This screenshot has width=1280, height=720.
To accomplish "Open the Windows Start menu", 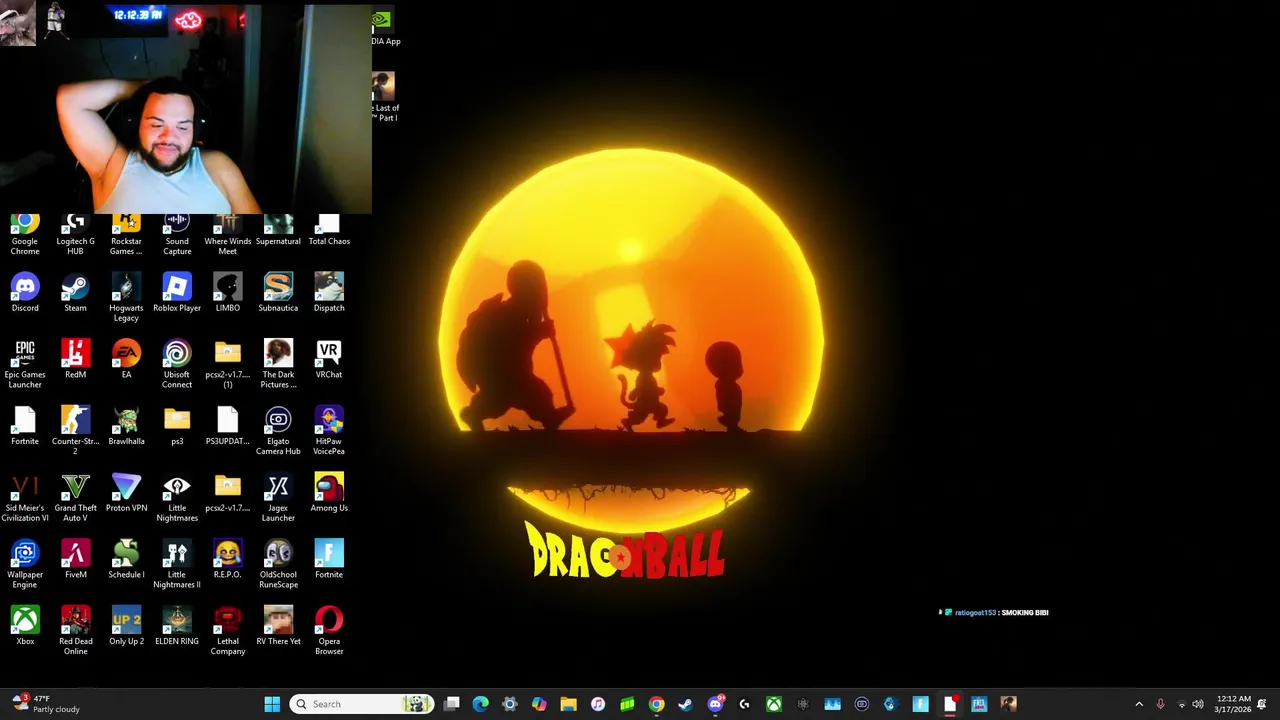I will pos(272,704).
